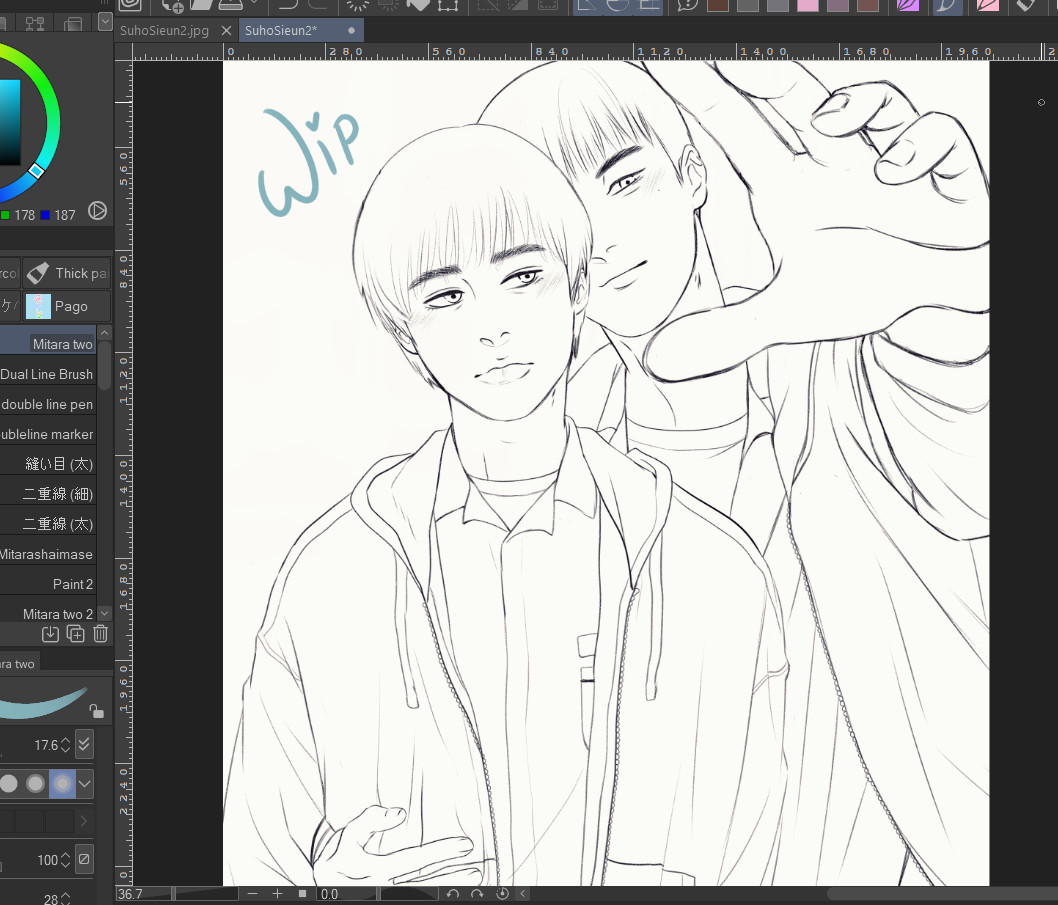Expand the brush shape chevron arrow
The image size is (1058, 905).
[x=84, y=821]
